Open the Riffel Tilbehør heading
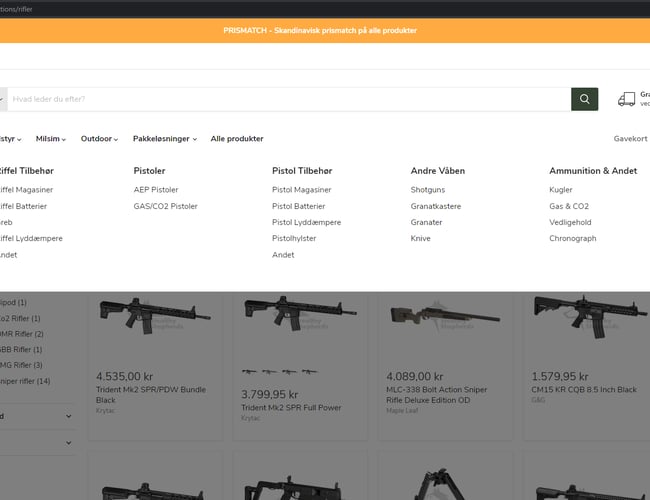Image resolution: width=650 pixels, height=500 pixels. (27, 171)
